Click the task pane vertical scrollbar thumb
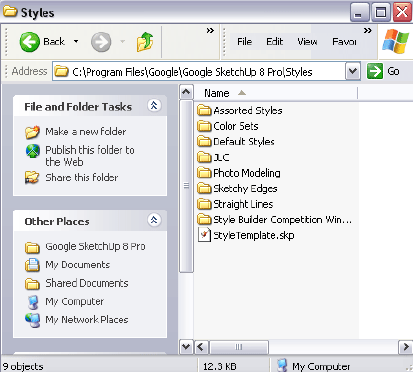The height and width of the screenshot is (372, 413). [186, 186]
